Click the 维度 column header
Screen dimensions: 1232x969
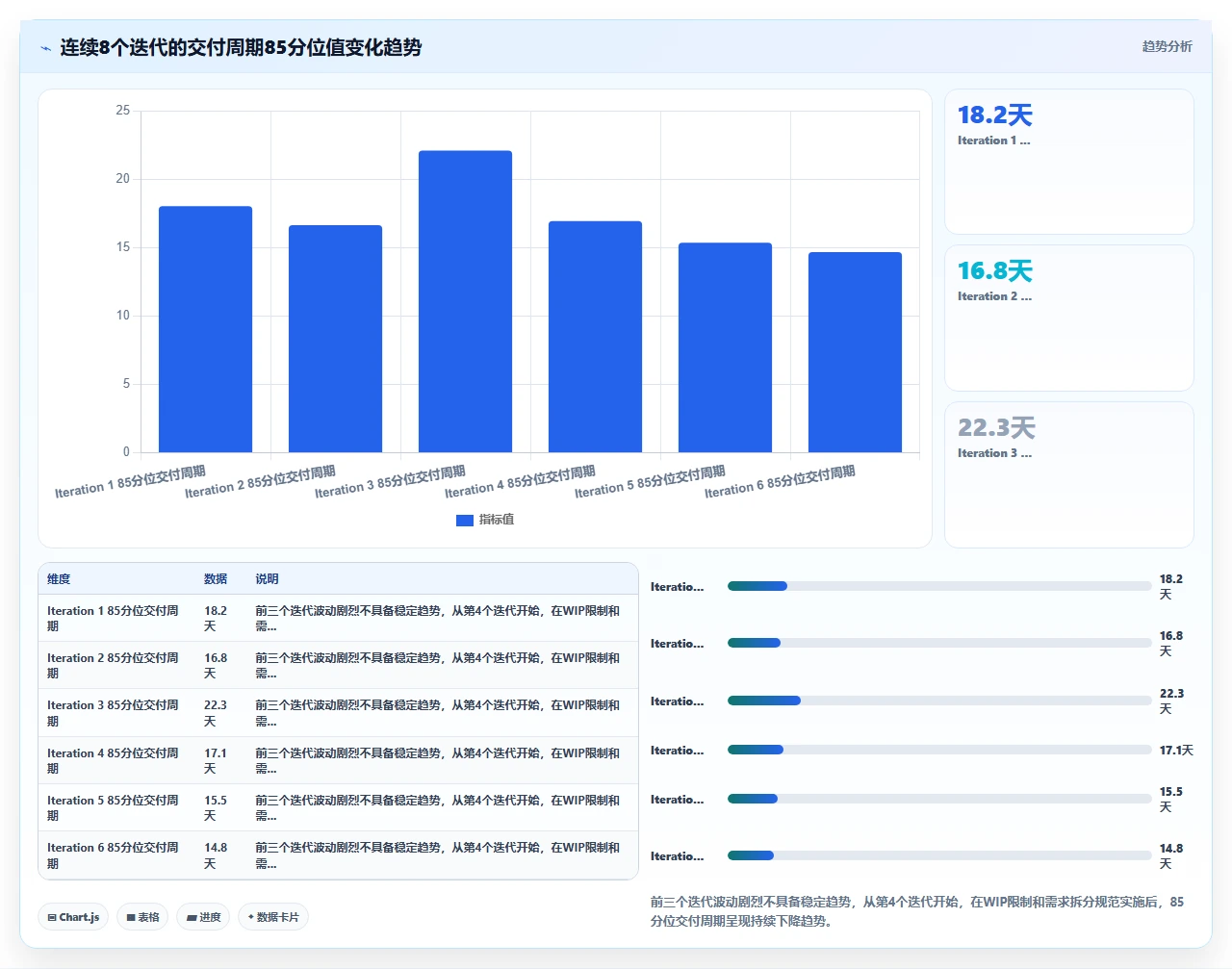tap(59, 579)
